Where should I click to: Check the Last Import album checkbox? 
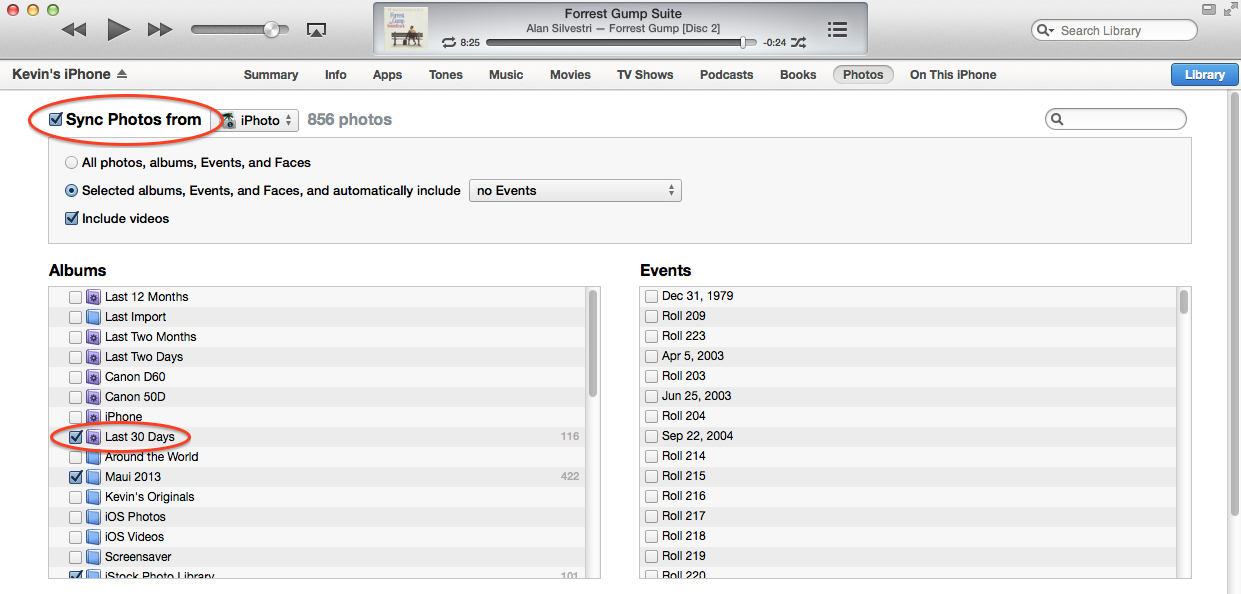tap(75, 317)
